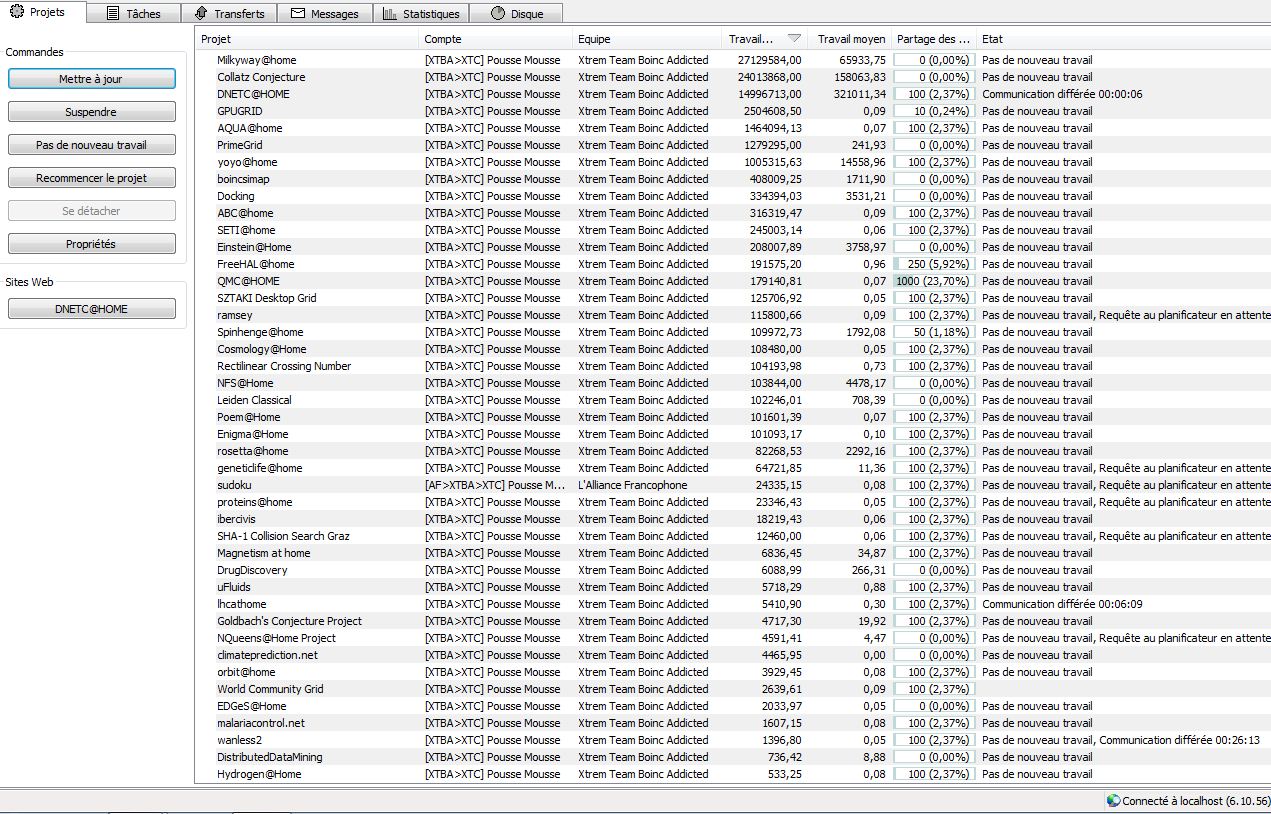The height and width of the screenshot is (814, 1271).
Task: Select the ABC@home project row
Action: [733, 213]
